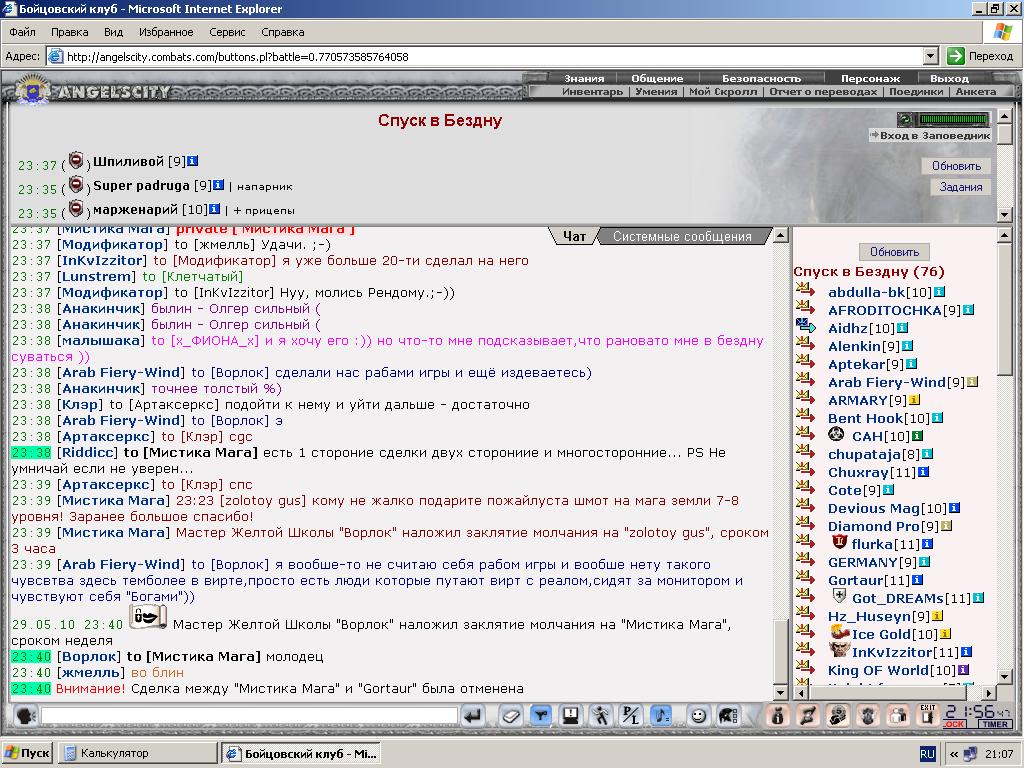Image resolution: width=1024 pixels, height=768 pixels.
Task: Click the exchange arrows icon in toolbar
Action: pos(807,716)
